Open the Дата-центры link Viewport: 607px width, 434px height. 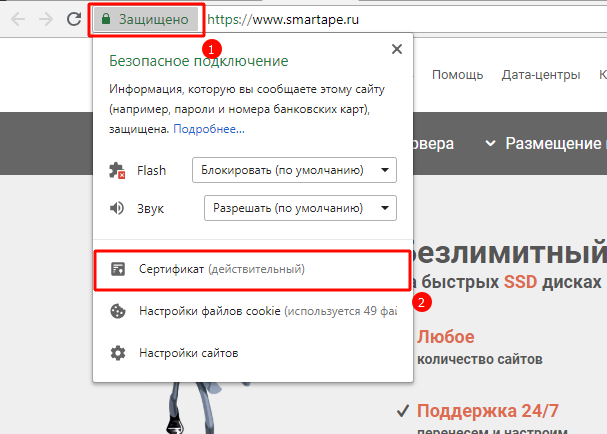click(542, 75)
